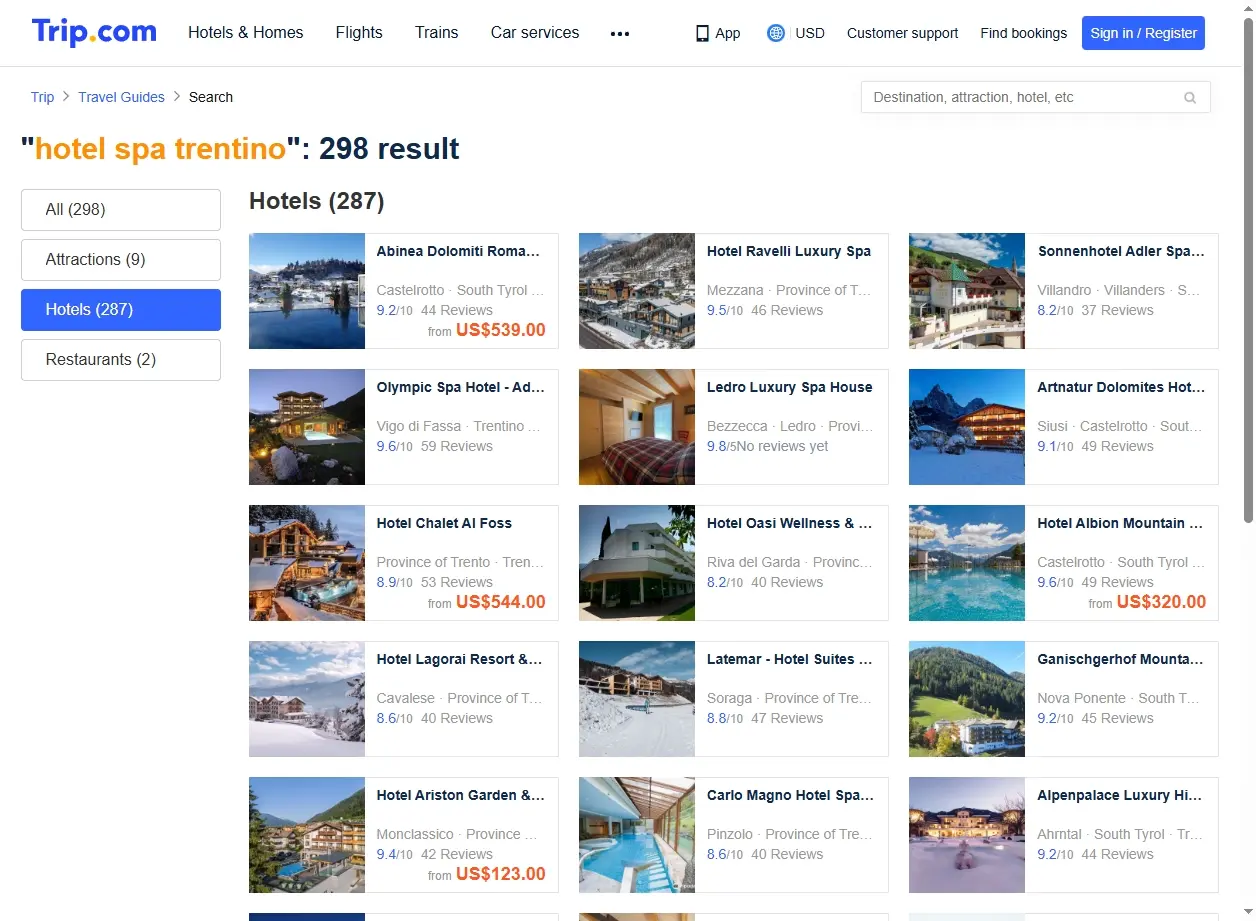Click Hotel Ravelli Luxury Spa title
Viewport: 1256px width, 921px height.
(x=789, y=252)
